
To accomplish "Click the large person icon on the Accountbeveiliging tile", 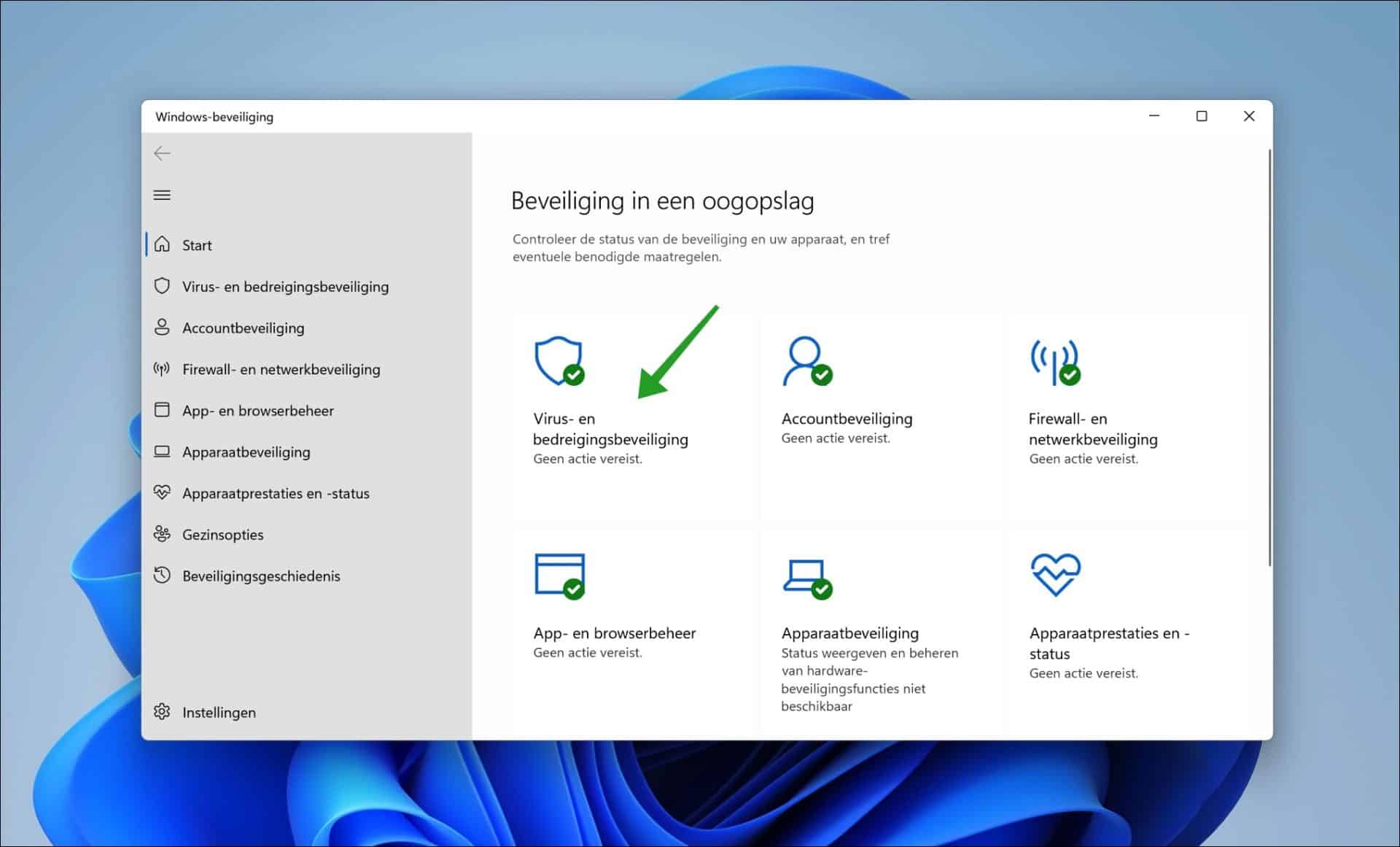I will click(x=807, y=360).
